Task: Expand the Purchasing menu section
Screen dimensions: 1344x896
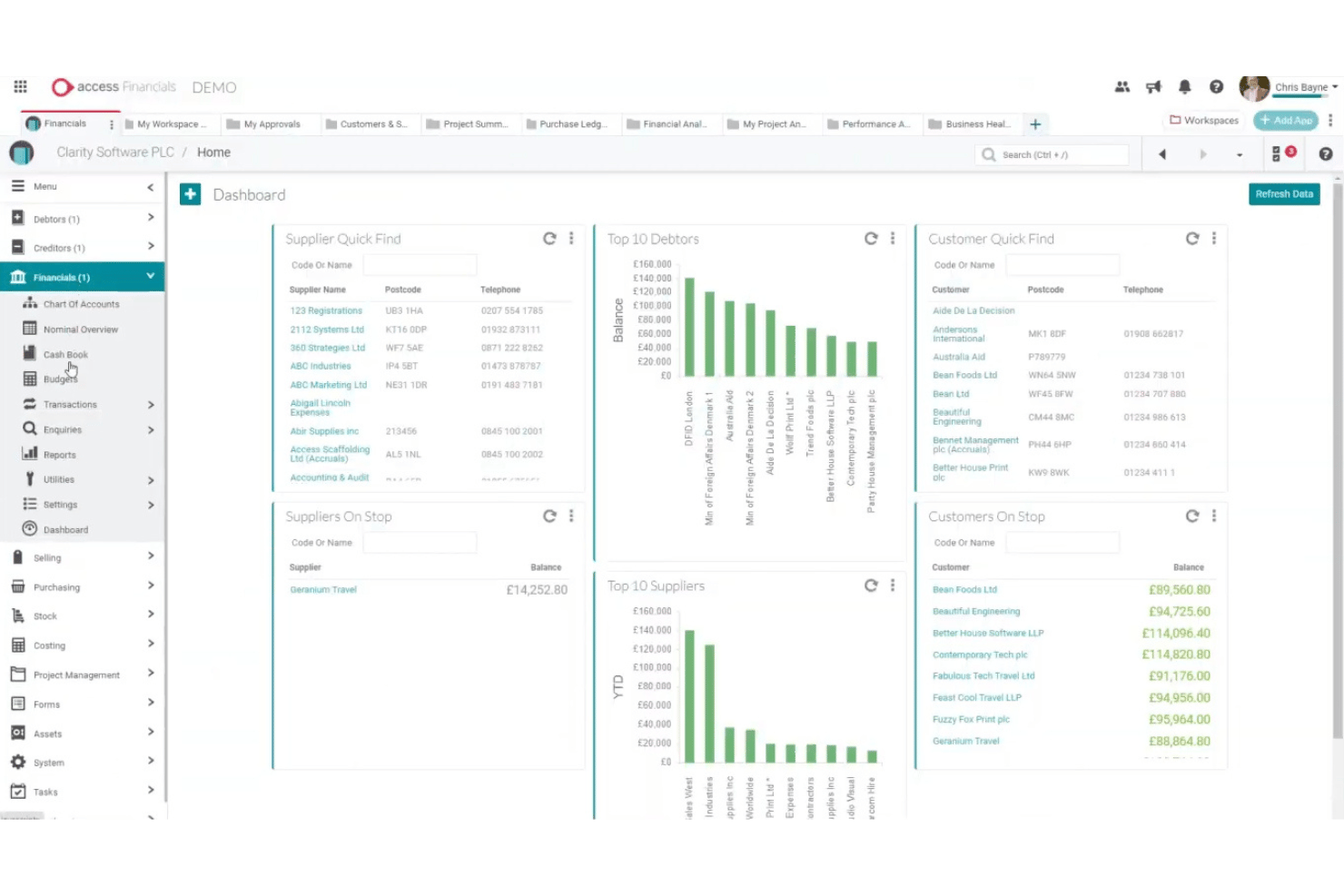Action: [x=151, y=586]
